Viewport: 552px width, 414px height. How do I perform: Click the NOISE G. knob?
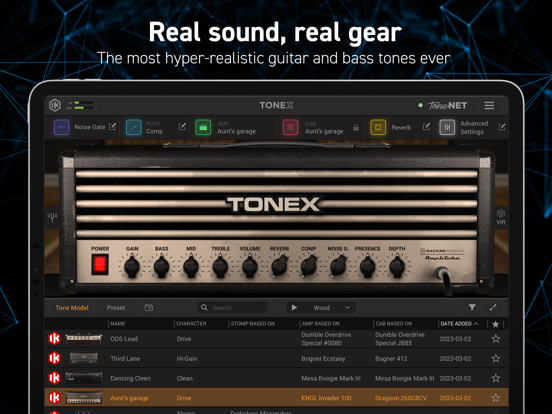(338, 266)
